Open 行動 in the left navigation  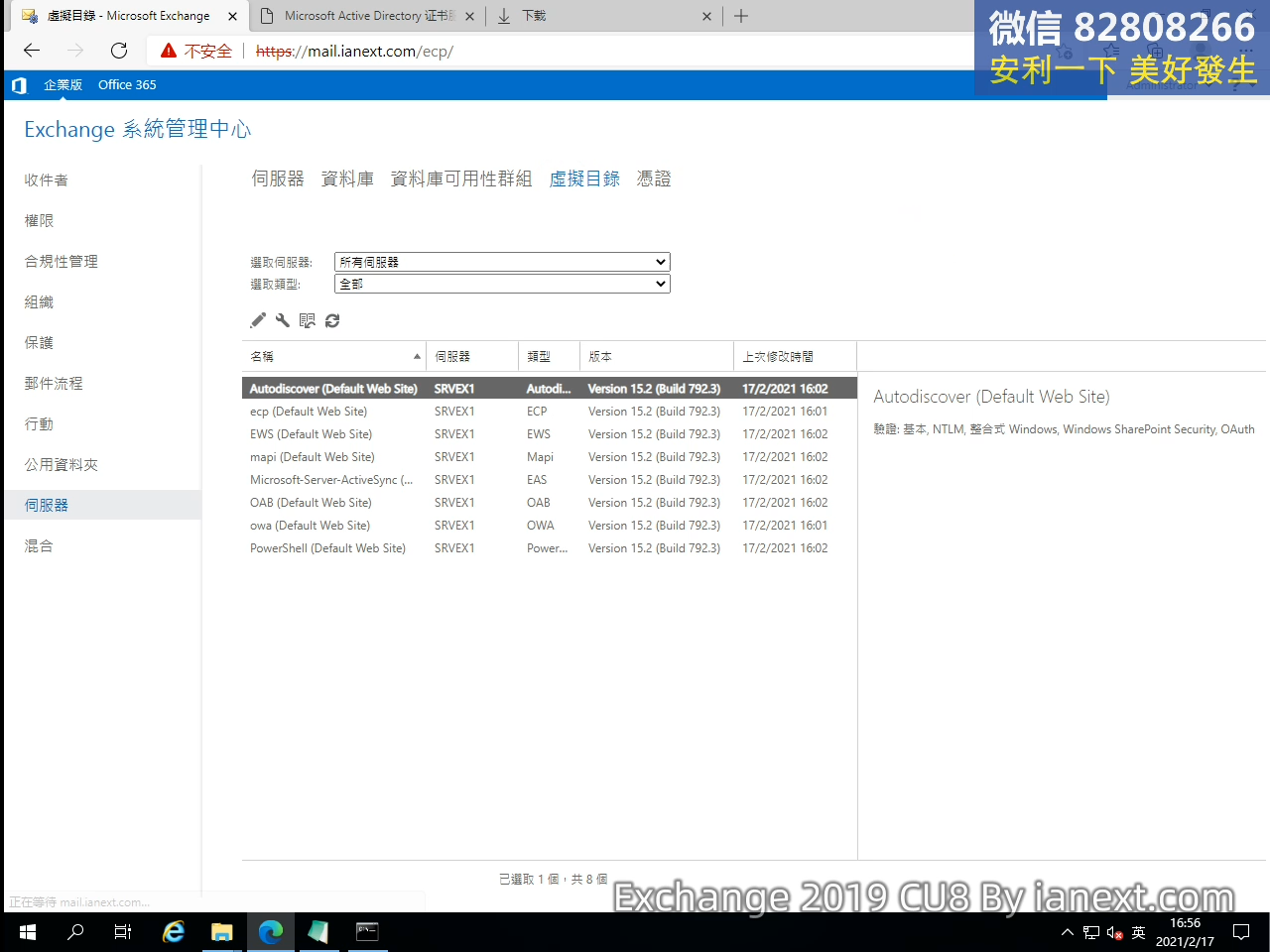[39, 423]
